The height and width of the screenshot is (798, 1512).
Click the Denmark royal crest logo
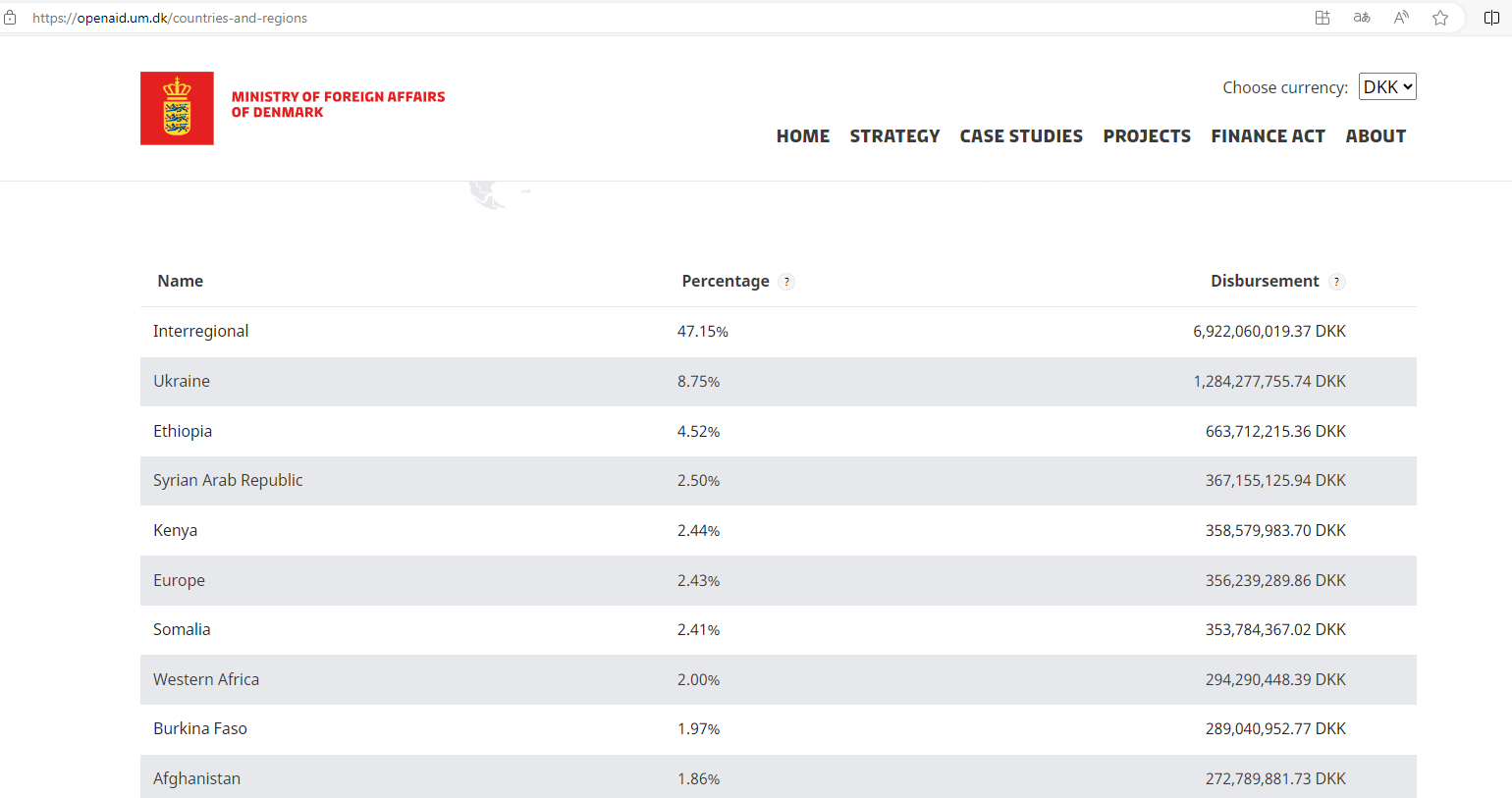177,108
